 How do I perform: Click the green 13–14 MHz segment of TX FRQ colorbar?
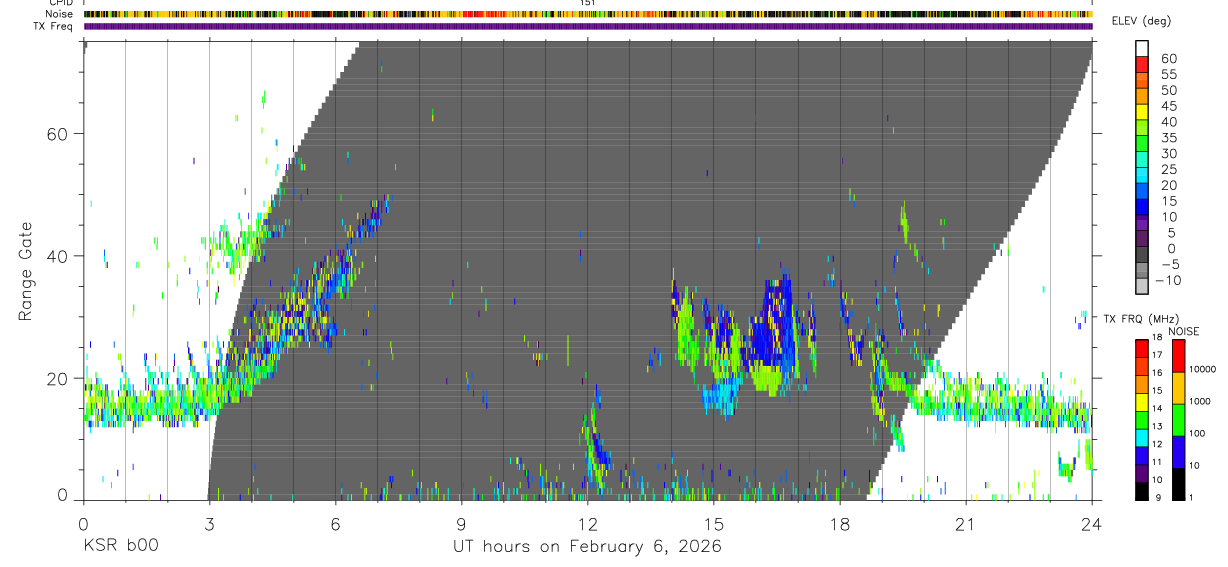(x=1141, y=419)
